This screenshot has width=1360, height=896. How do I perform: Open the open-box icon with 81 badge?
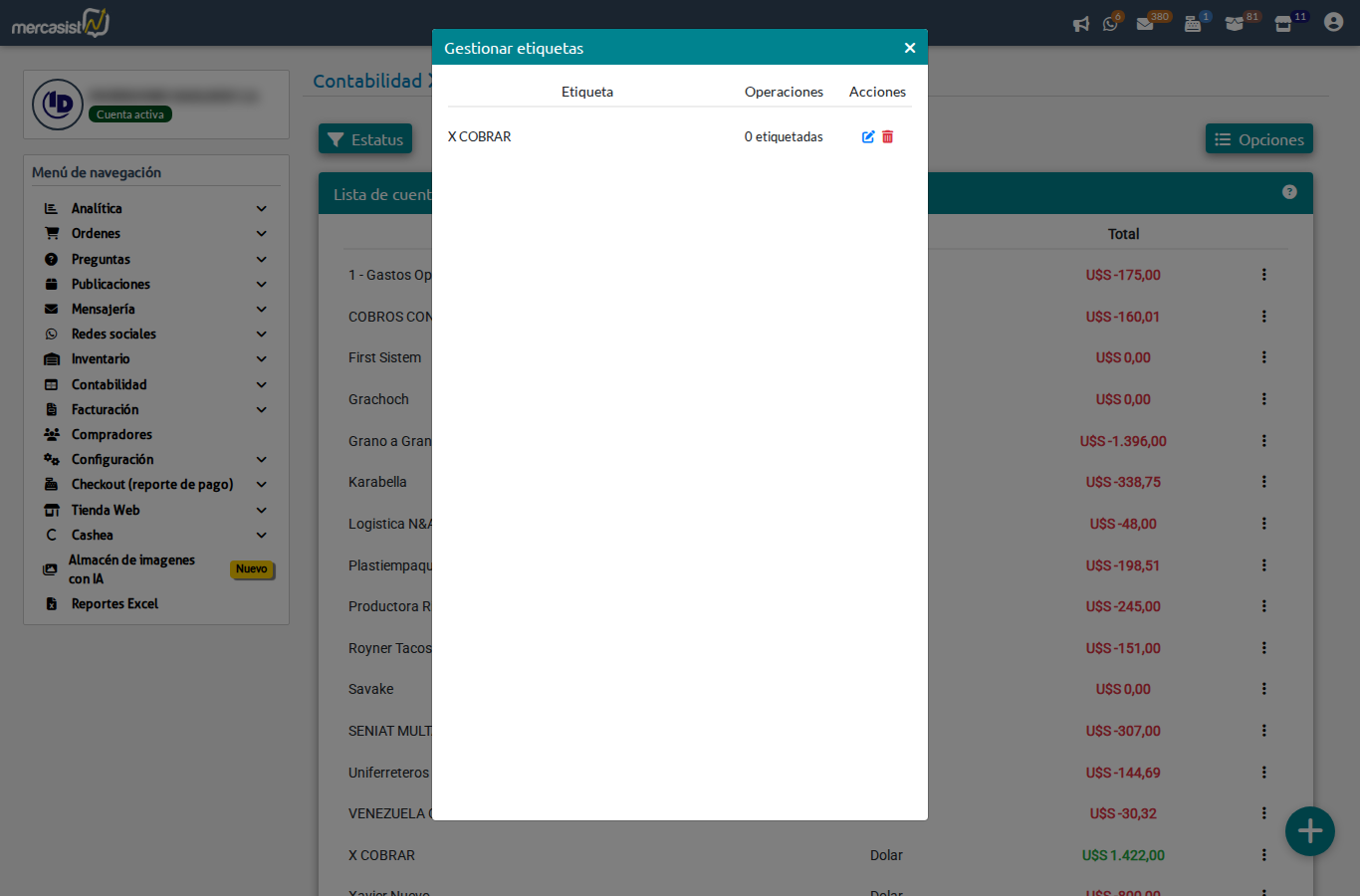click(1235, 24)
